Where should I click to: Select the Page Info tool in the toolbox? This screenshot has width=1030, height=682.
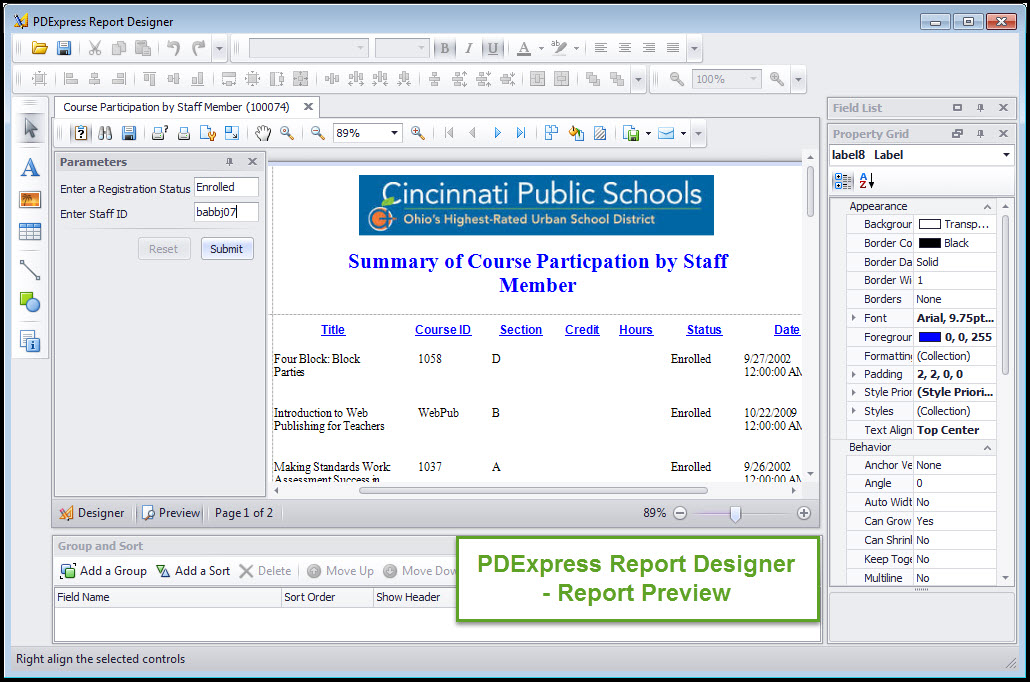tap(30, 341)
